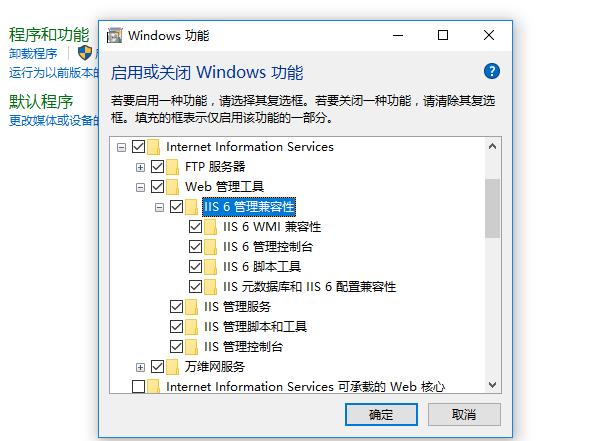Expand the 万维网服务 tree node
The width and height of the screenshot is (600, 441).
(140, 368)
